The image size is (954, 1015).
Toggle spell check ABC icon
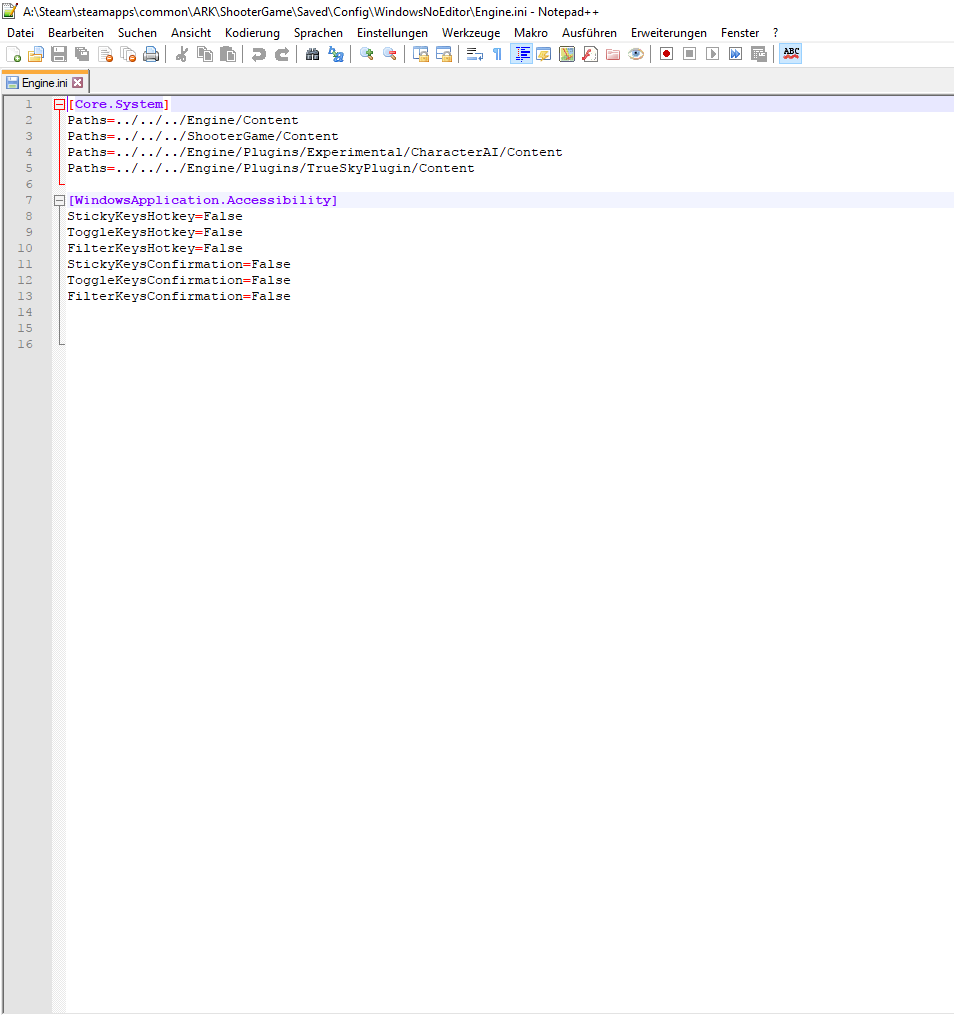pyautogui.click(x=791, y=54)
